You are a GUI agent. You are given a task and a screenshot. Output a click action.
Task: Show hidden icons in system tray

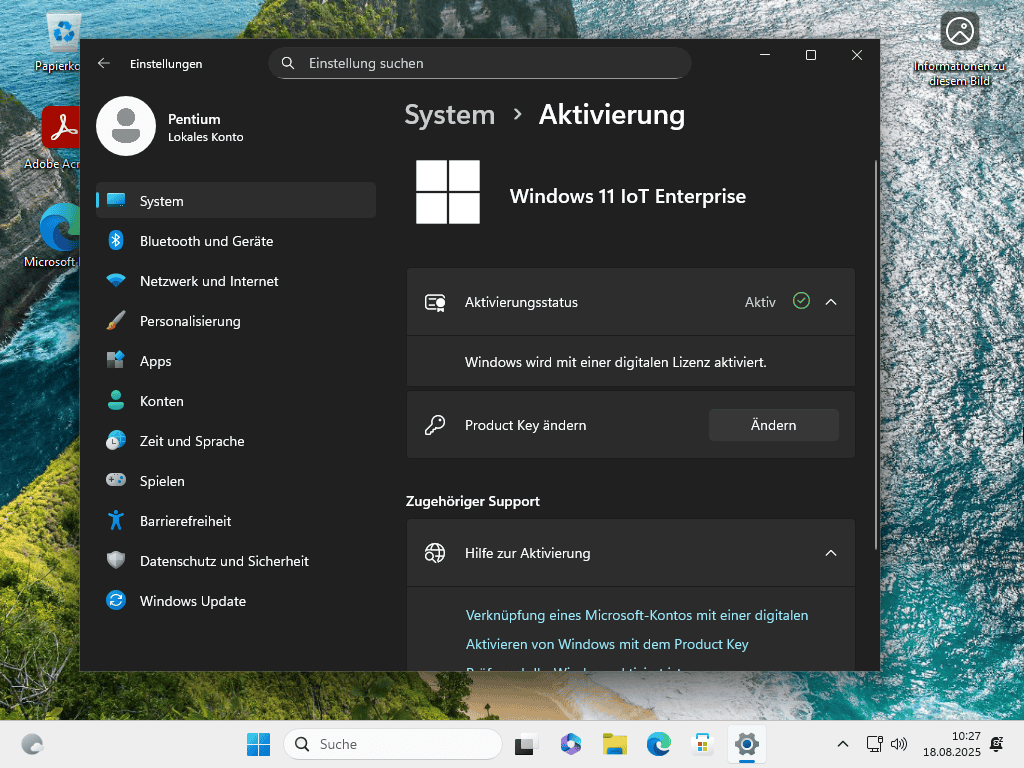[842, 744]
